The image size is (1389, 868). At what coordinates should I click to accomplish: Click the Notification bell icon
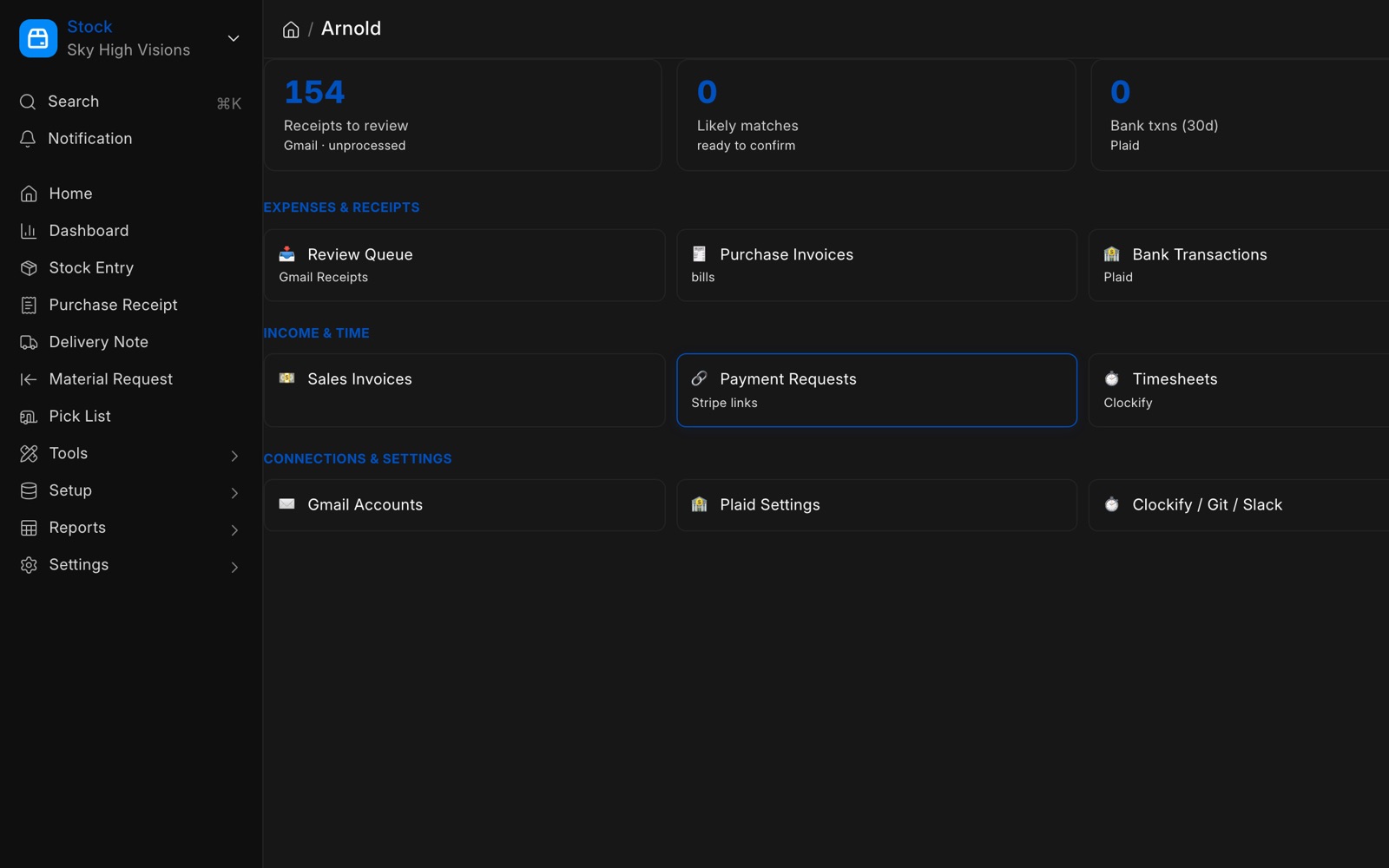[28, 139]
